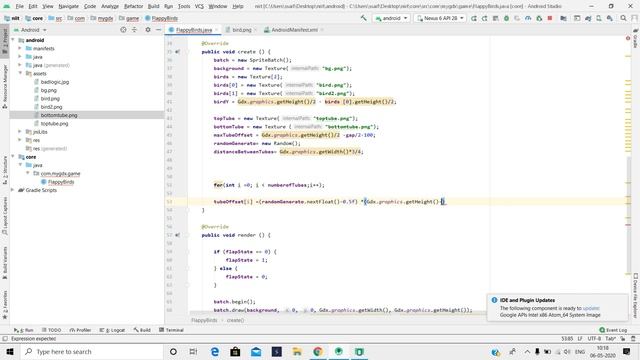Click Search Everywhere magnifier icon
The width and height of the screenshot is (640, 360).
pos(623,18)
